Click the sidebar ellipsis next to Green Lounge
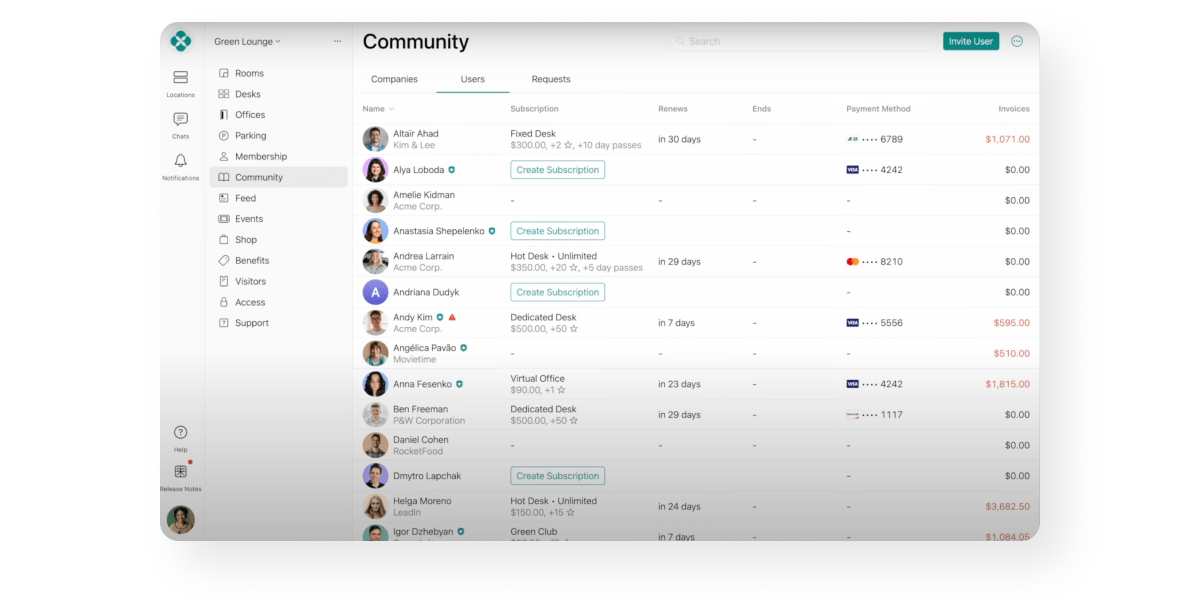 pyautogui.click(x=337, y=41)
